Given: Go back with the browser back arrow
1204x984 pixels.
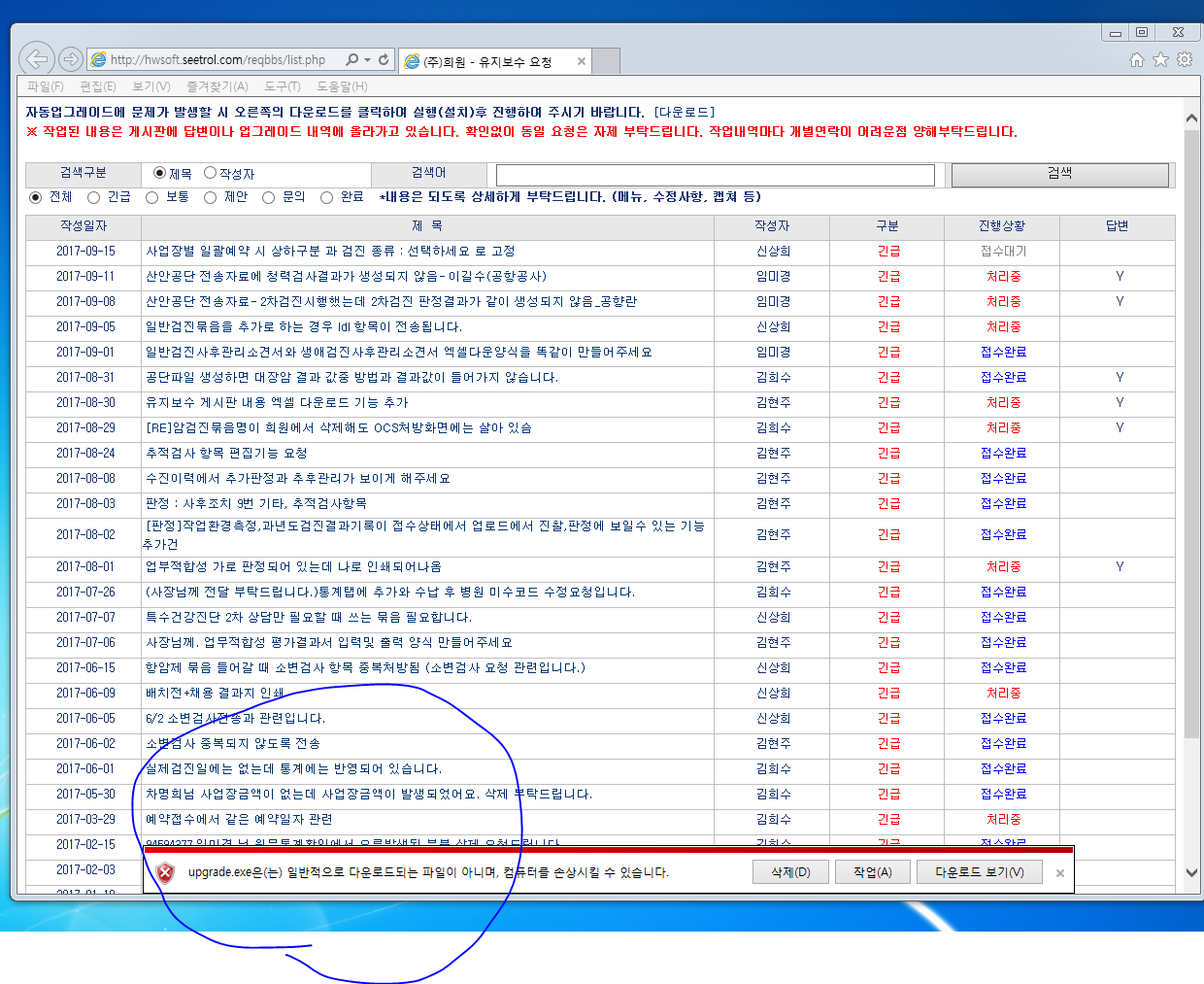Looking at the screenshot, I should (x=37, y=59).
